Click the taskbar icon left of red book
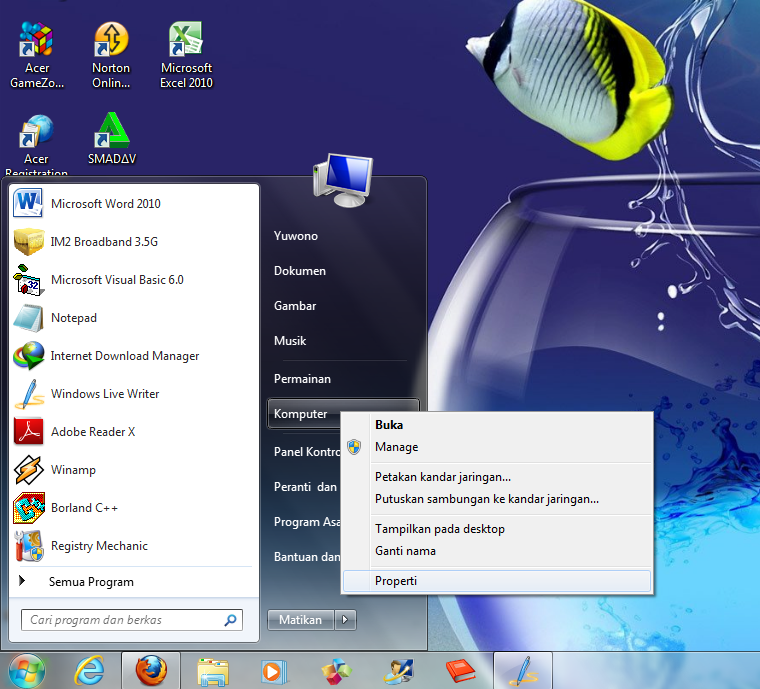Image resolution: width=760 pixels, height=689 pixels. [398, 672]
